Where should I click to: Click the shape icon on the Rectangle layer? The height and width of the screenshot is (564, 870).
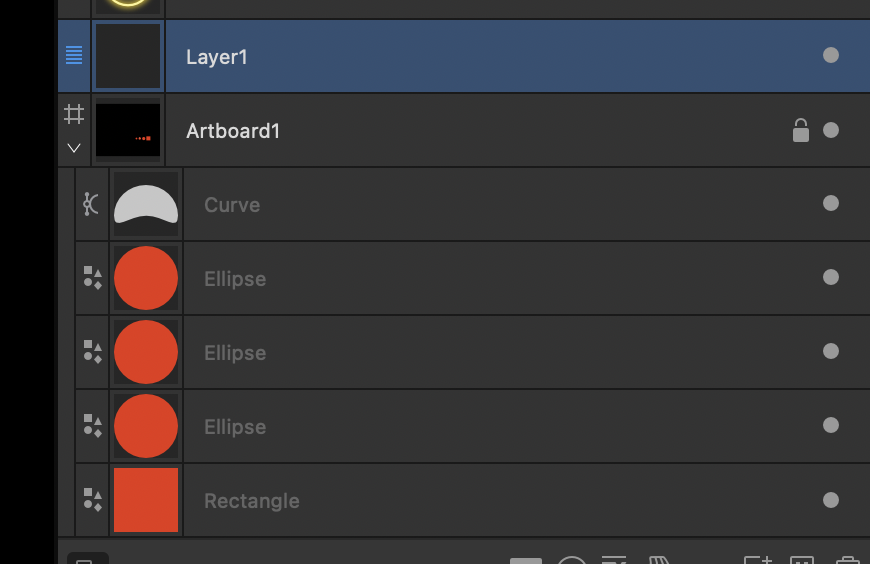point(93,500)
